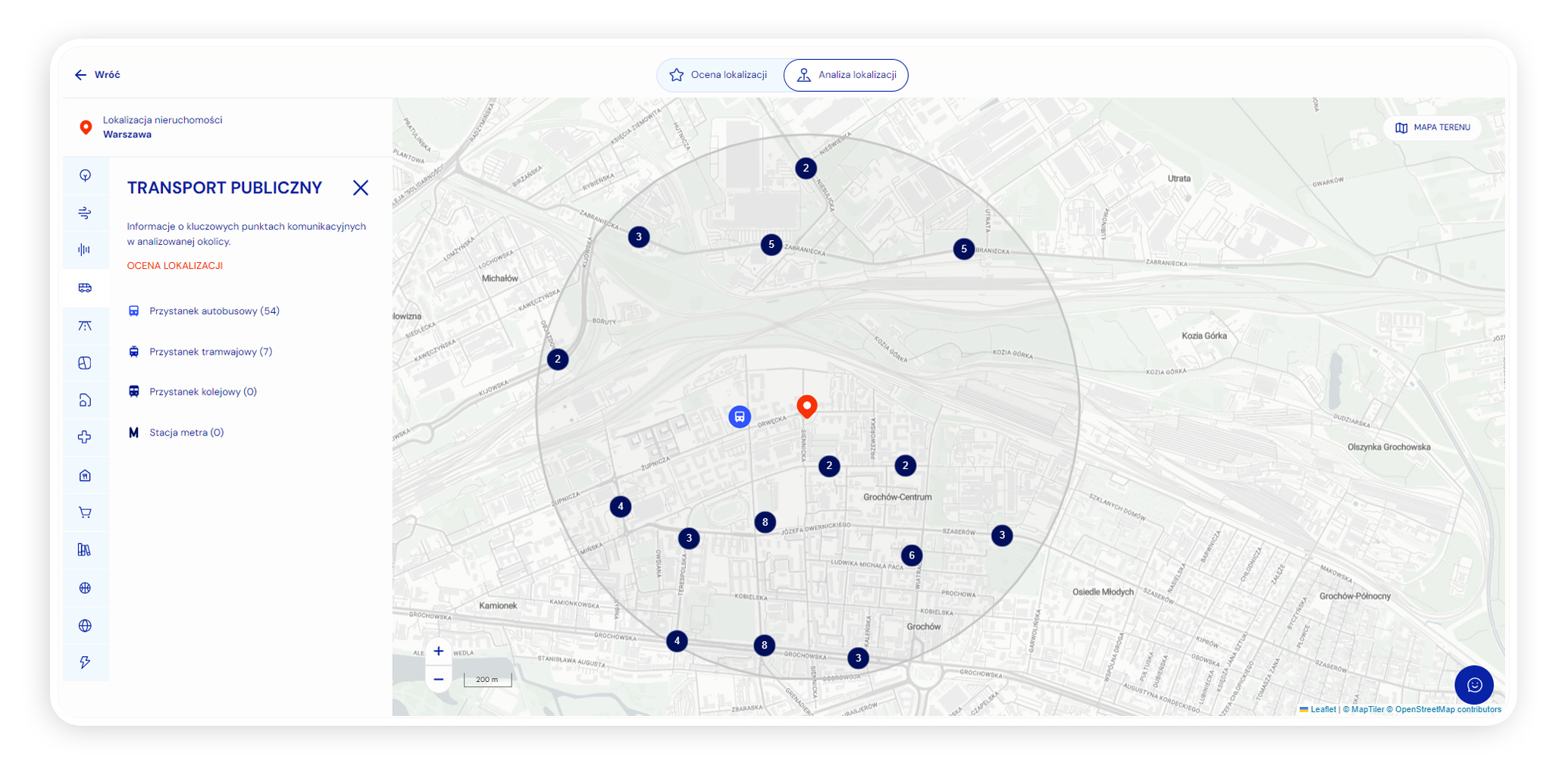Select the roads icon in sidebar
The height and width of the screenshot is (769, 1568).
[x=85, y=326]
